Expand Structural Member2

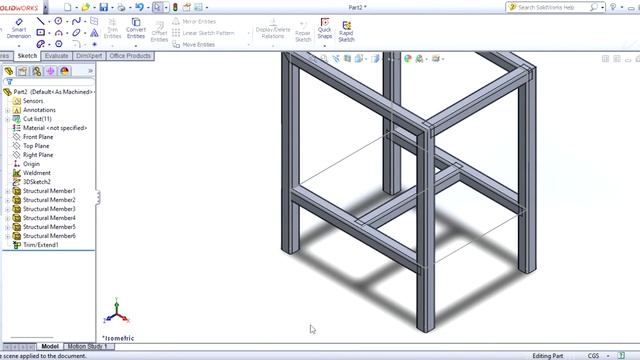(x=7, y=200)
